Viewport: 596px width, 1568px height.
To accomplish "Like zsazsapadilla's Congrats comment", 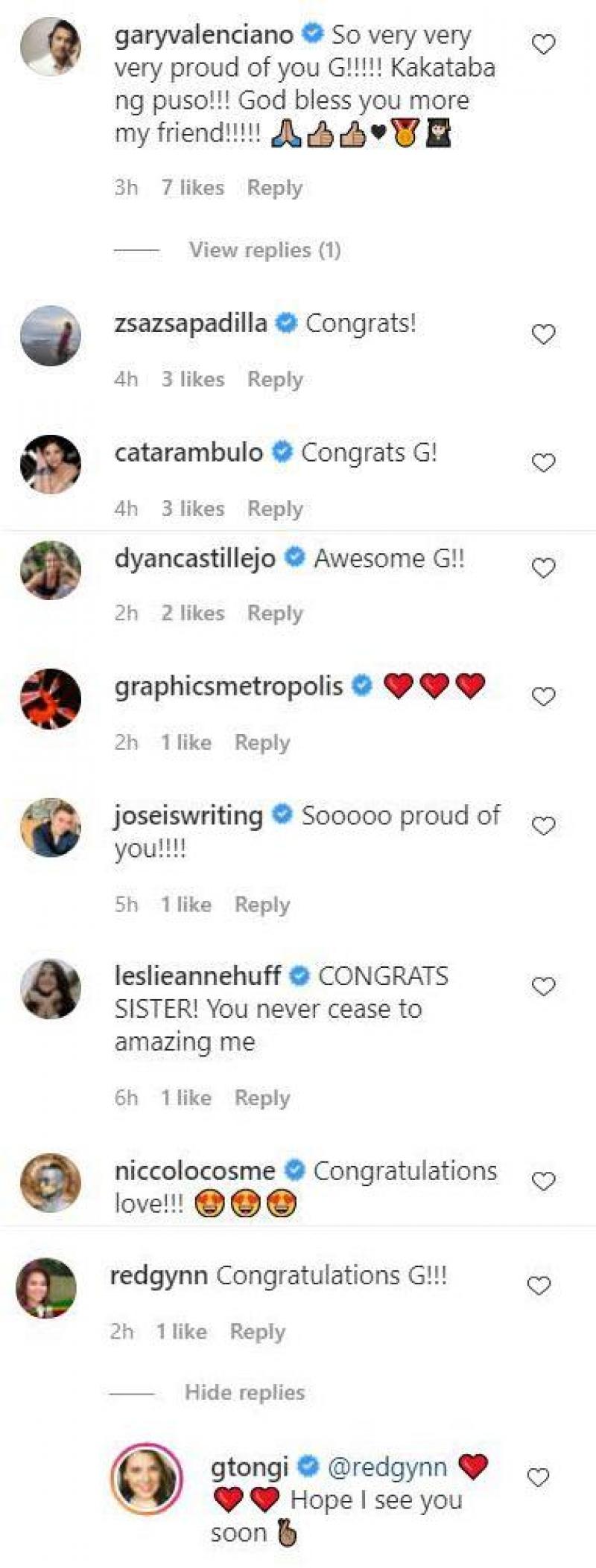I will [x=543, y=334].
